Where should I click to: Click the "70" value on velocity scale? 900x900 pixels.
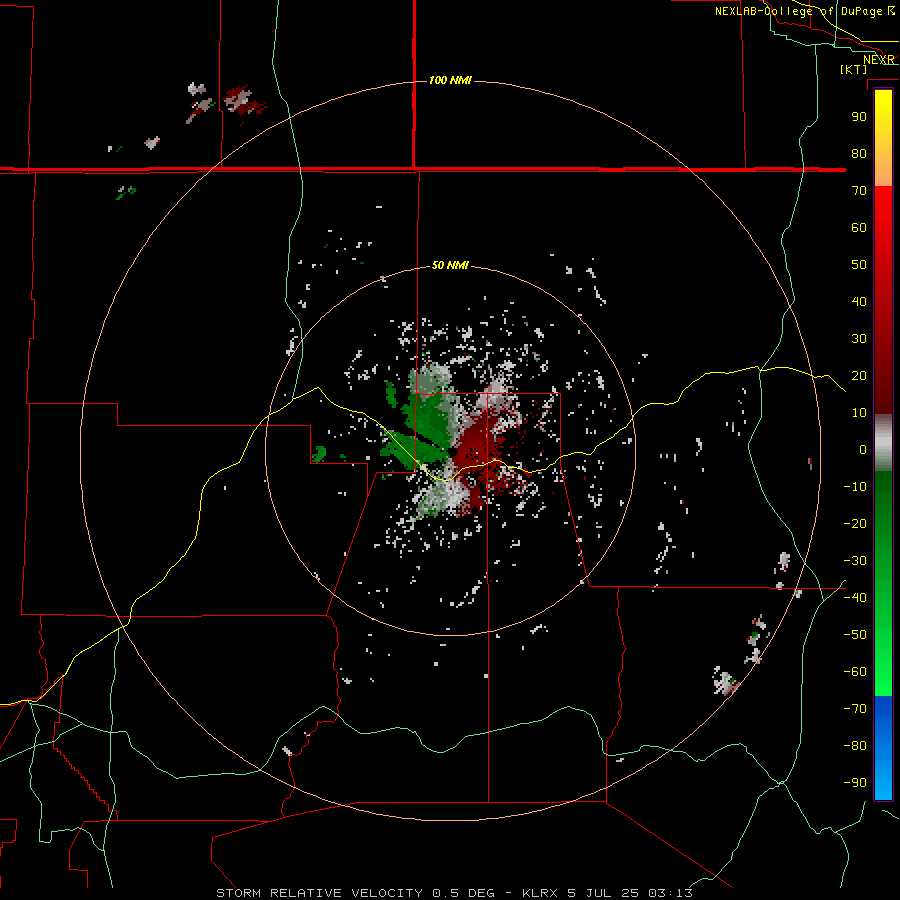[x=859, y=191]
